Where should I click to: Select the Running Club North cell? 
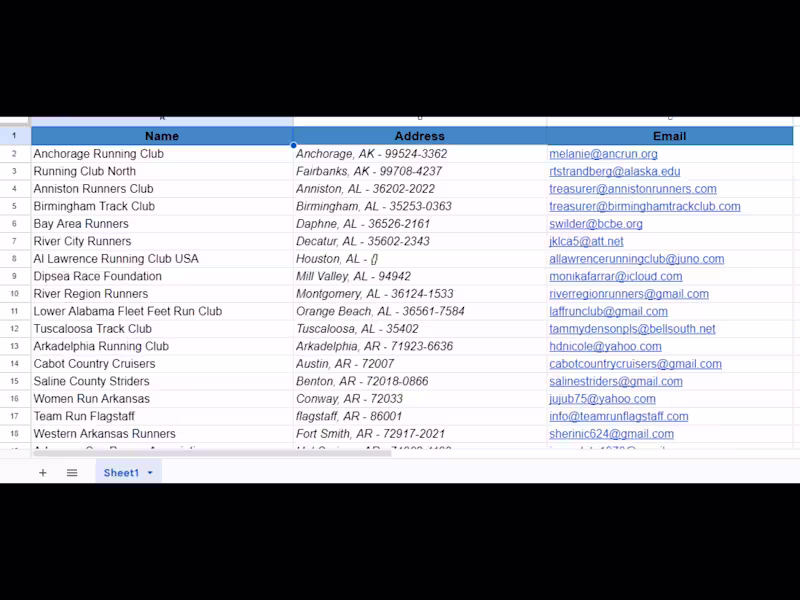162,171
